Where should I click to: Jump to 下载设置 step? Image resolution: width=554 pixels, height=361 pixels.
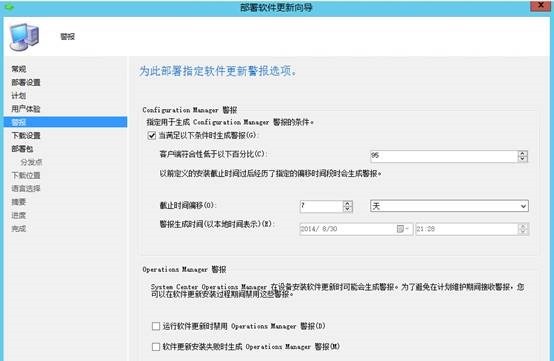click(x=26, y=135)
